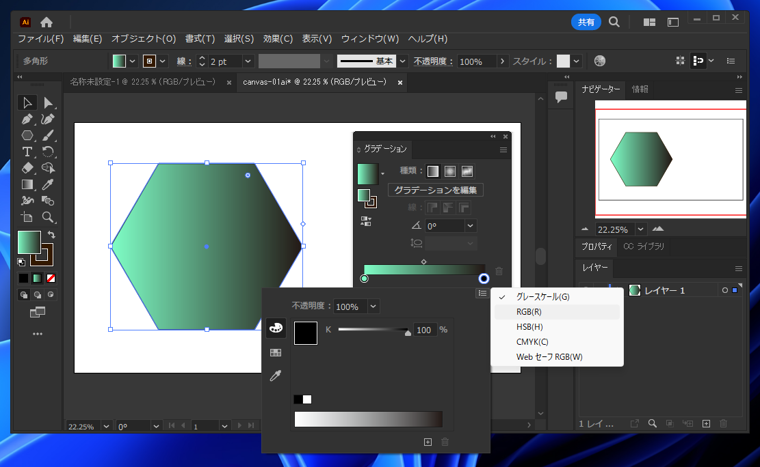
Task: Select the Pen tool in the toolbar
Action: click(27, 119)
